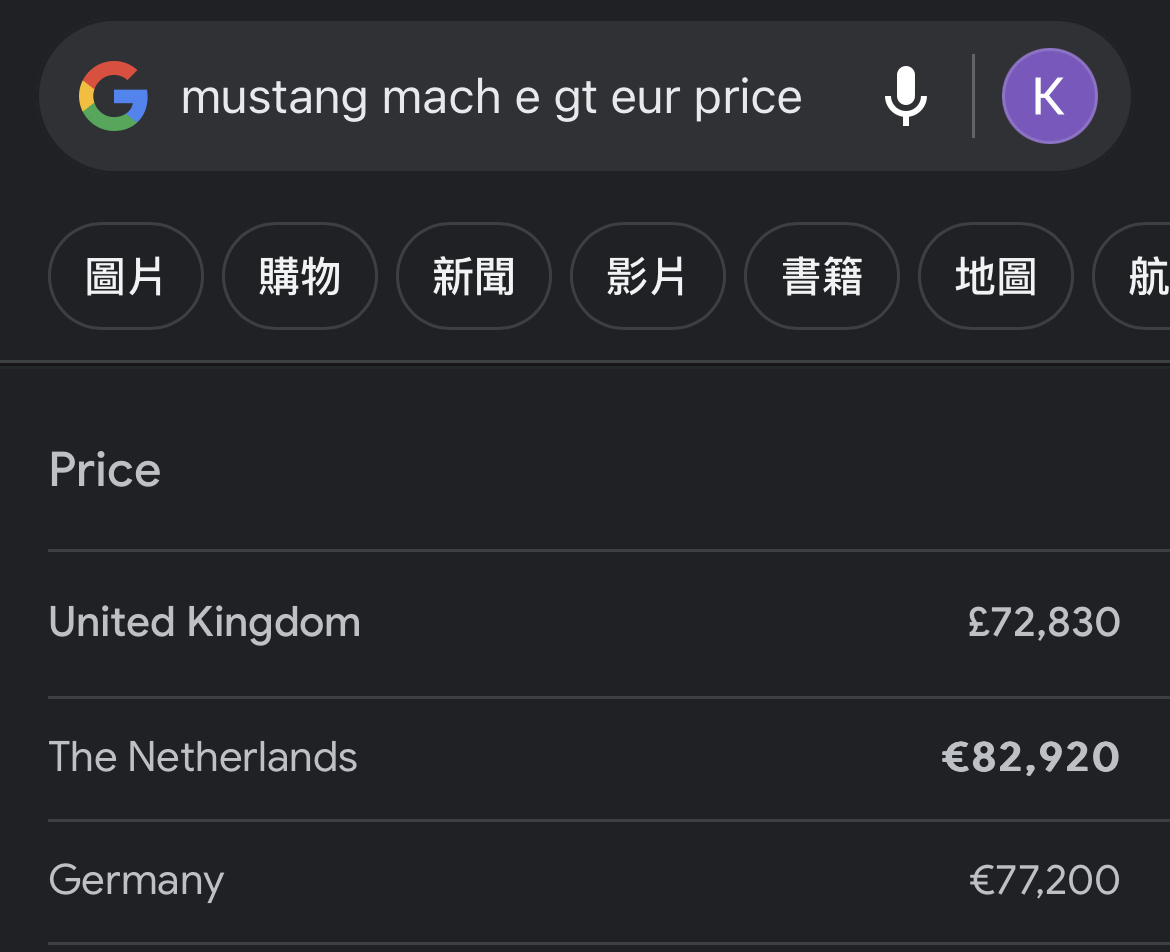Open the 地圖 (Maps) tab
1170x952 pixels.
click(995, 277)
